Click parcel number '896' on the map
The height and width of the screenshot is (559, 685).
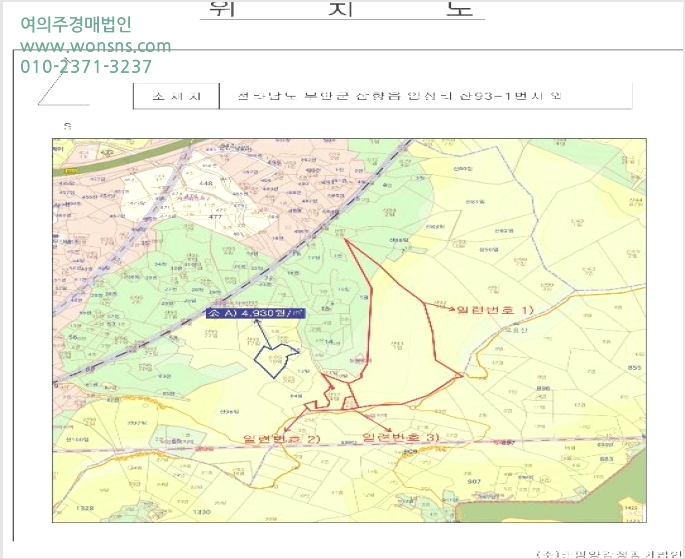[x=543, y=388]
